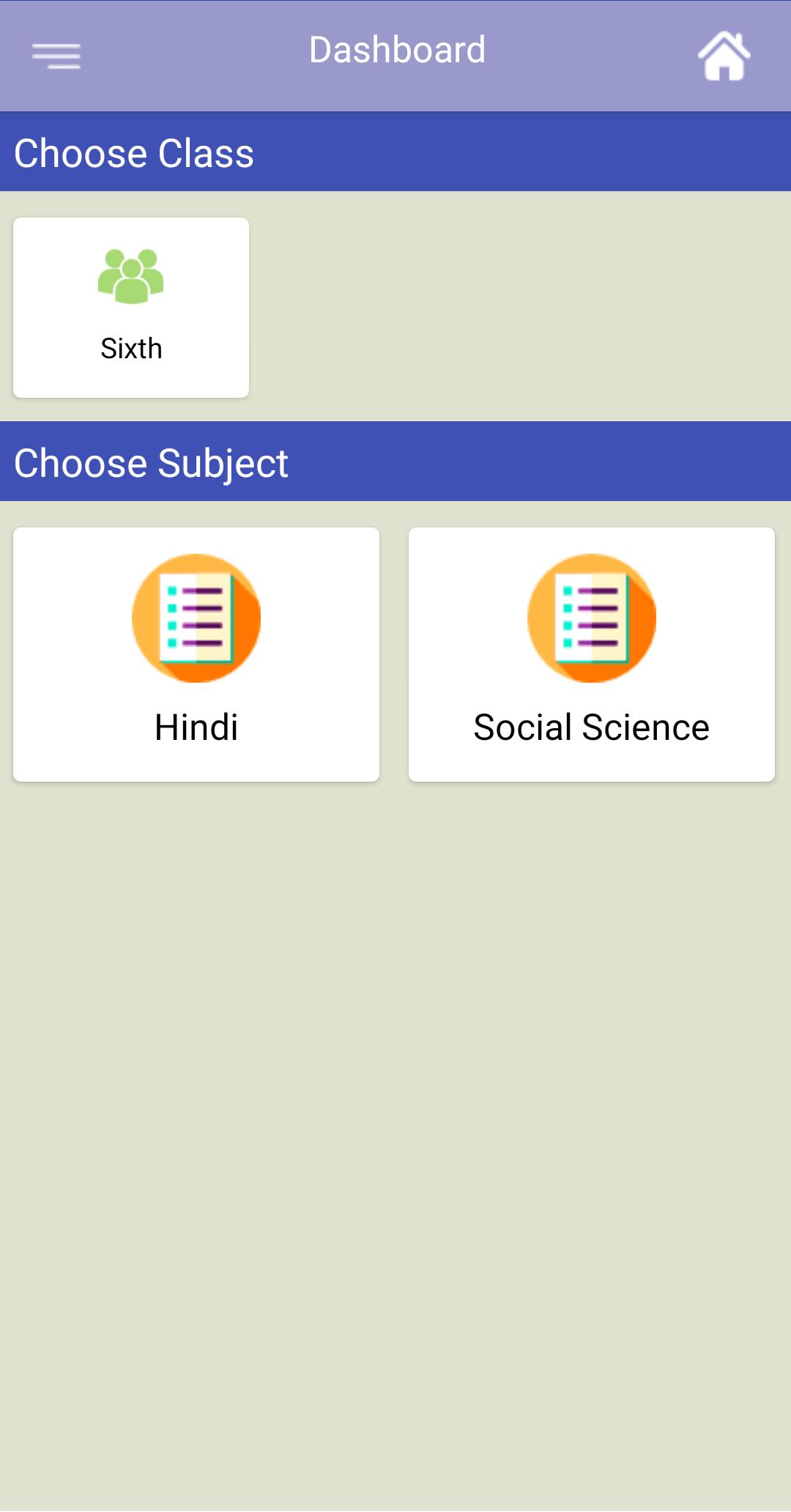Click blank space right of Sixth card
Image resolution: width=791 pixels, height=1512 pixels.
tap(513, 308)
